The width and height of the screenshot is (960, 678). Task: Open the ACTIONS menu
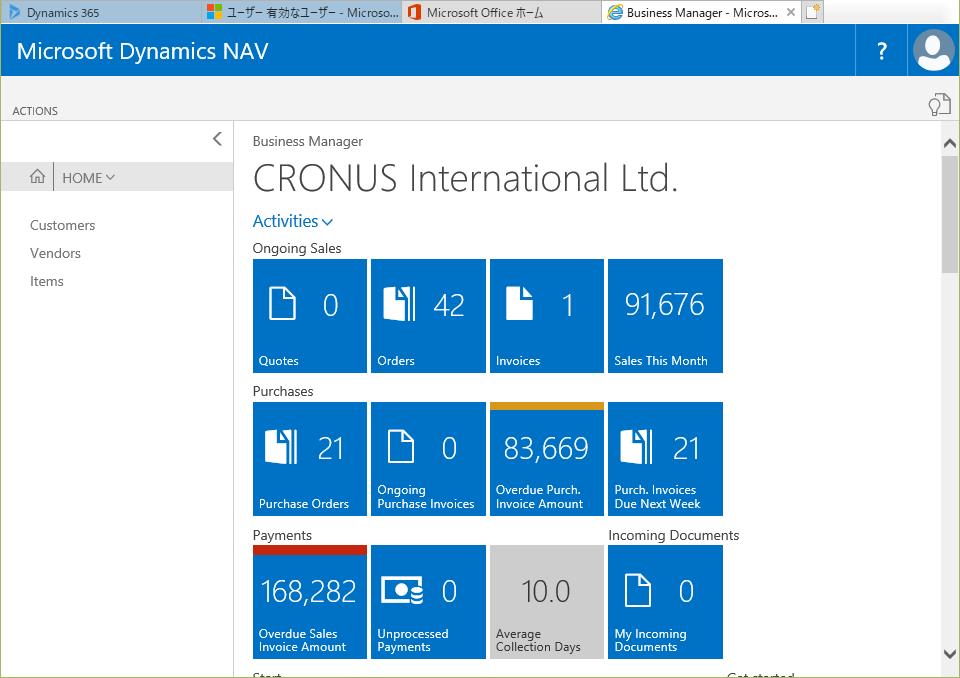(35, 111)
